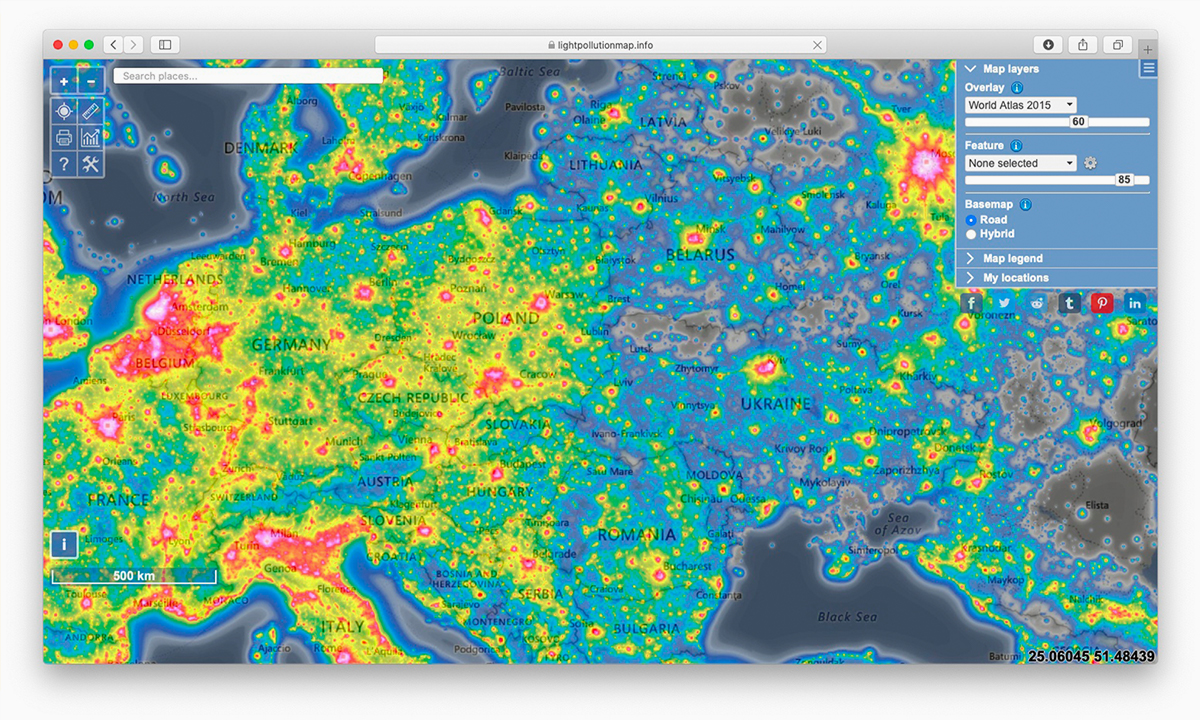Zoom in with the plus button
Viewport: 1200px width, 720px height.
64,82
